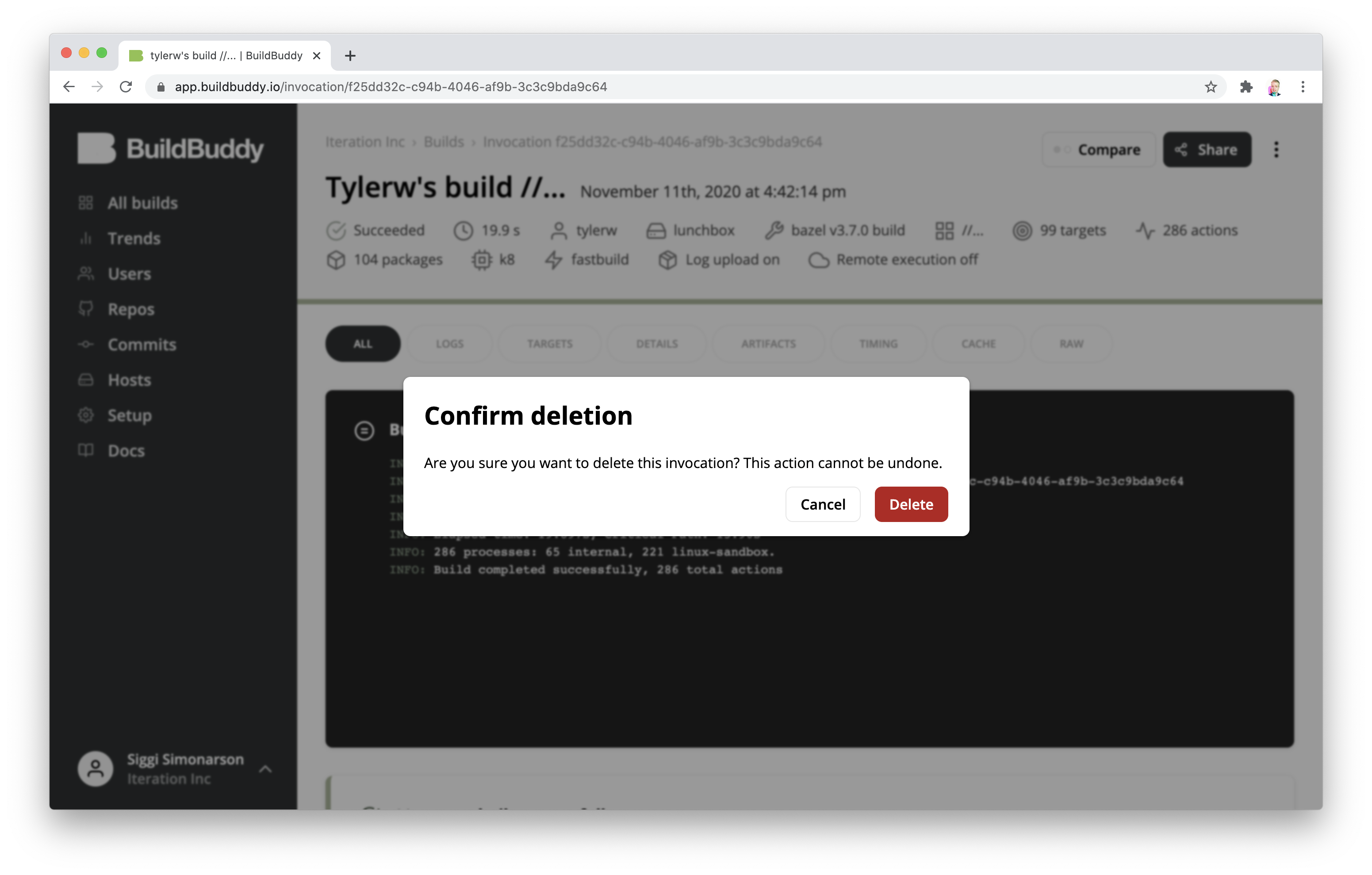Open Hosts in sidebar
Screen dimensions: 1372x875
click(x=129, y=380)
